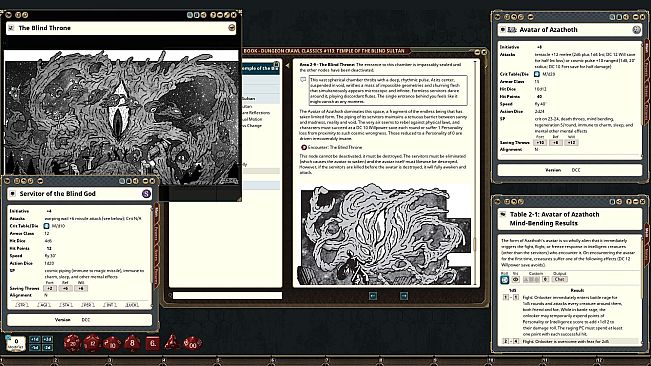Image resolution: width=651 pixels, height=366 pixels.
Task: Click link icon beside The Blind Throne title
Action: (11, 28)
